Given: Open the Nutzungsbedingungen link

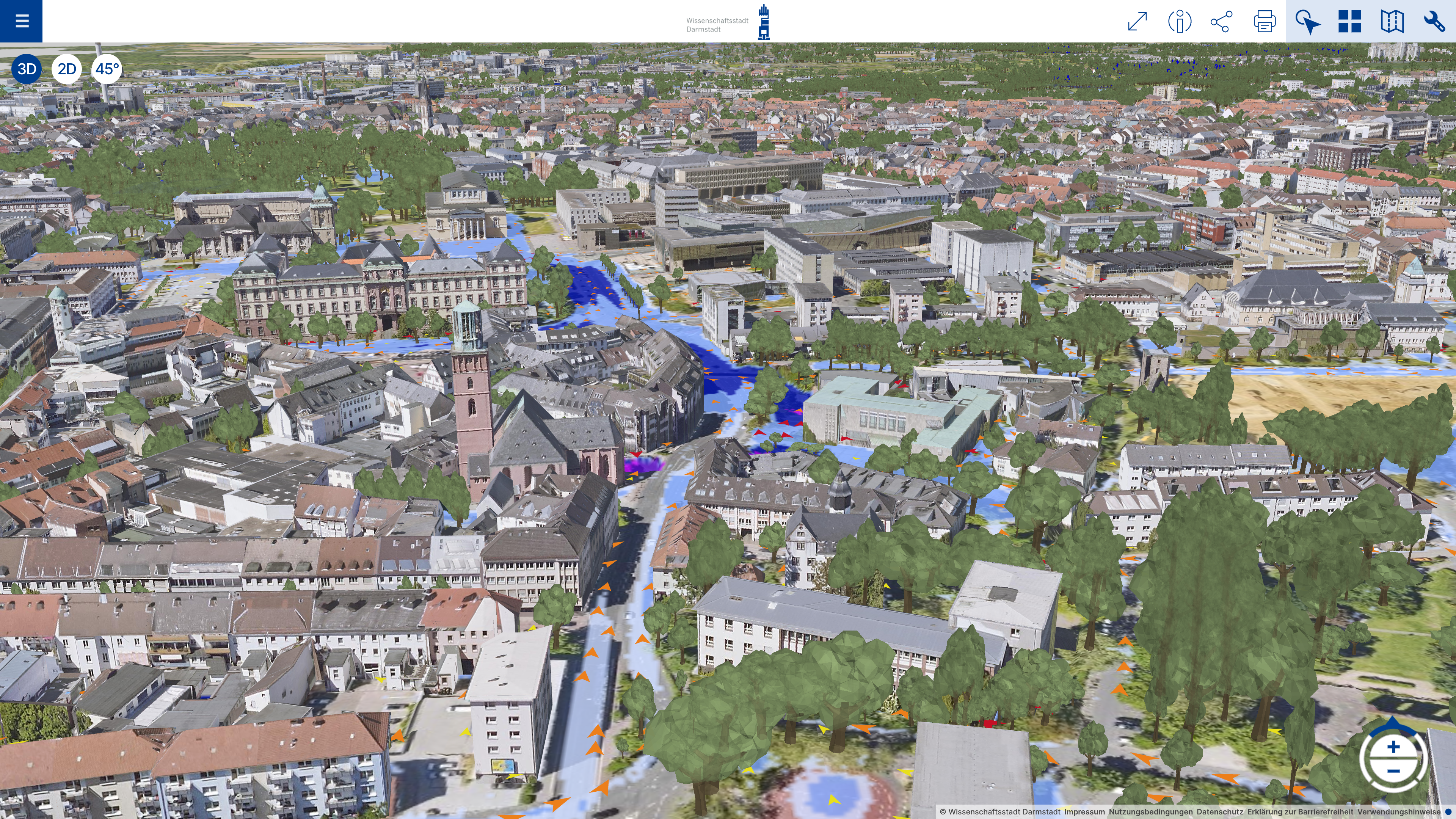Looking at the screenshot, I should coord(1150,812).
